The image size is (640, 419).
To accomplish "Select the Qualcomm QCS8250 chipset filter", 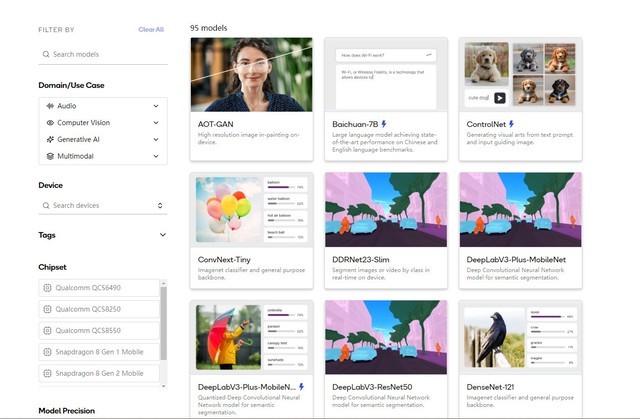I will pyautogui.click(x=99, y=309).
